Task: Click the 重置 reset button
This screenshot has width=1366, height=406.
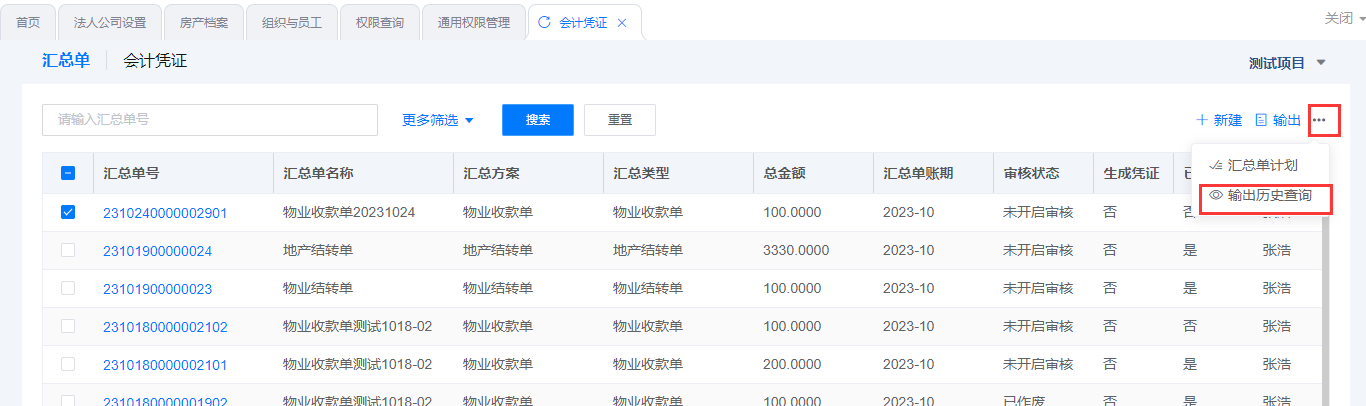Action: [x=620, y=120]
